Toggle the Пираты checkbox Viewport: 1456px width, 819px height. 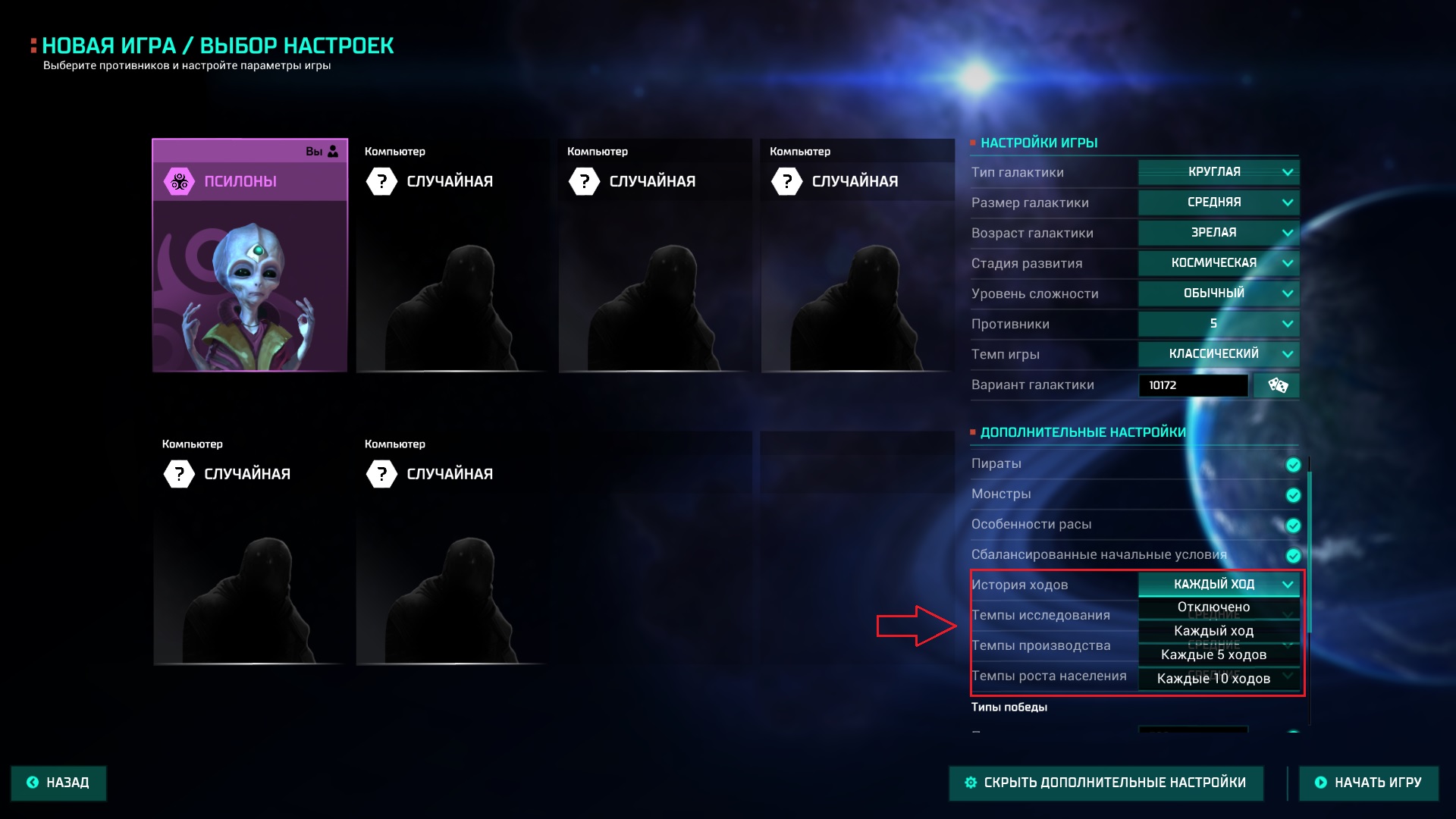pyautogui.click(x=1294, y=465)
